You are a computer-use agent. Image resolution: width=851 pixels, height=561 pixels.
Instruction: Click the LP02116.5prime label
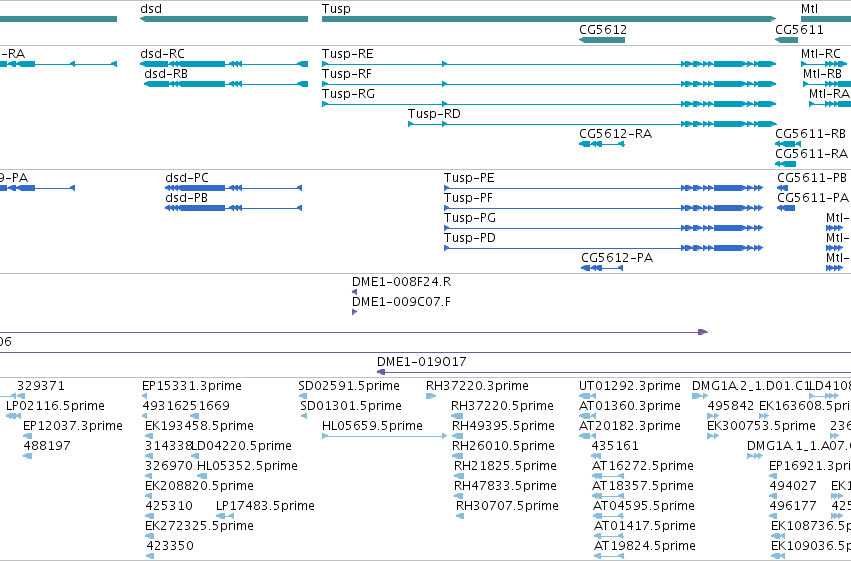click(x=55, y=406)
